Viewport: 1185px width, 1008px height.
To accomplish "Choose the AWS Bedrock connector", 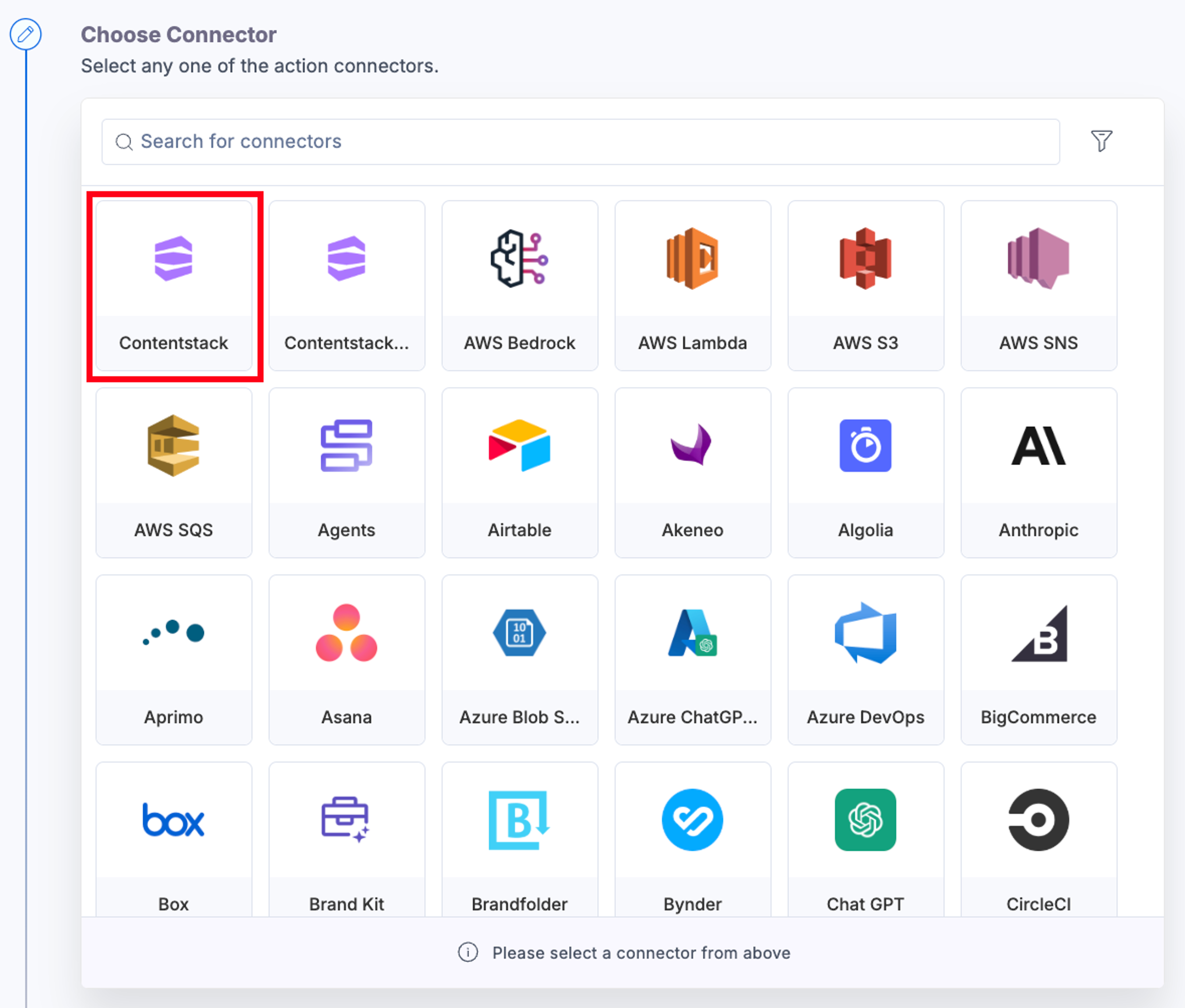I will coord(520,286).
